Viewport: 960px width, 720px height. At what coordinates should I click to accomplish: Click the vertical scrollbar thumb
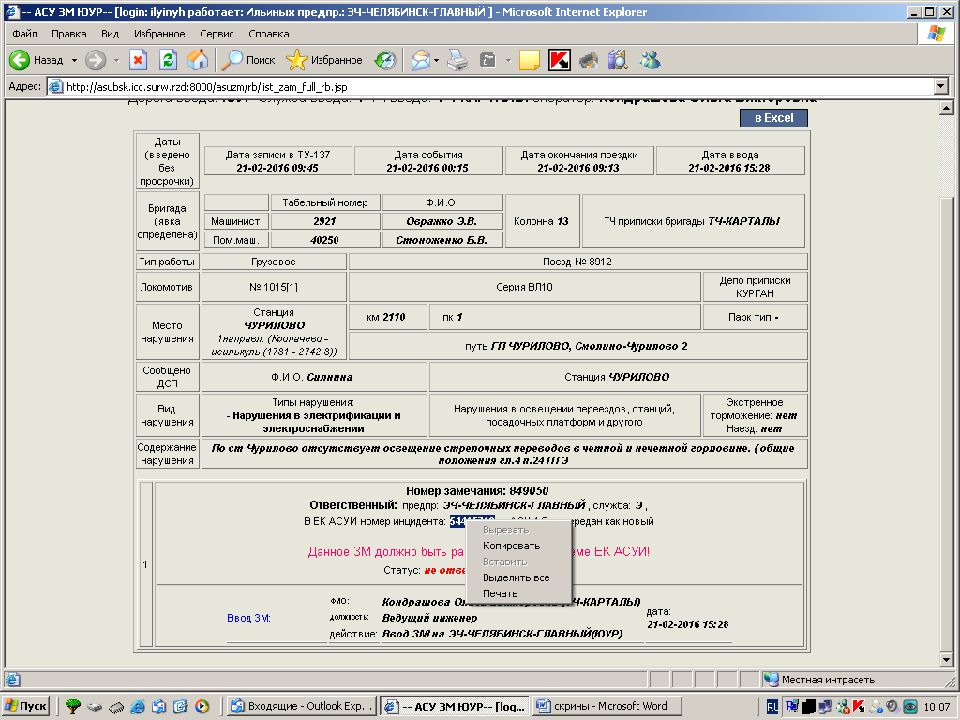click(x=946, y=422)
